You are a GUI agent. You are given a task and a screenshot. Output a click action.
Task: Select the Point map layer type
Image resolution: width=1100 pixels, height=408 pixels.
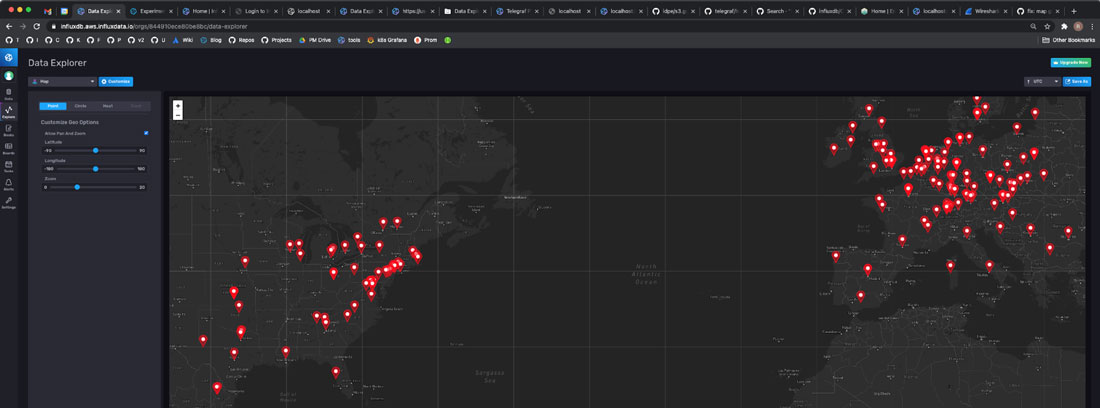click(x=53, y=106)
